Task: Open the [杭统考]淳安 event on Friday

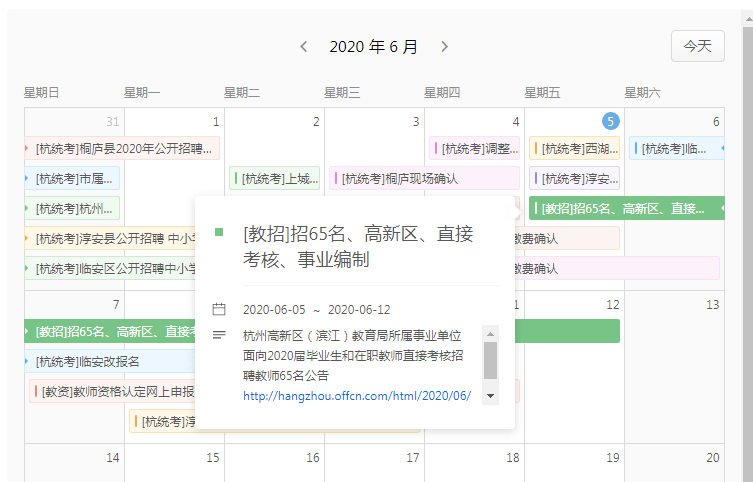Action: [x=574, y=179]
